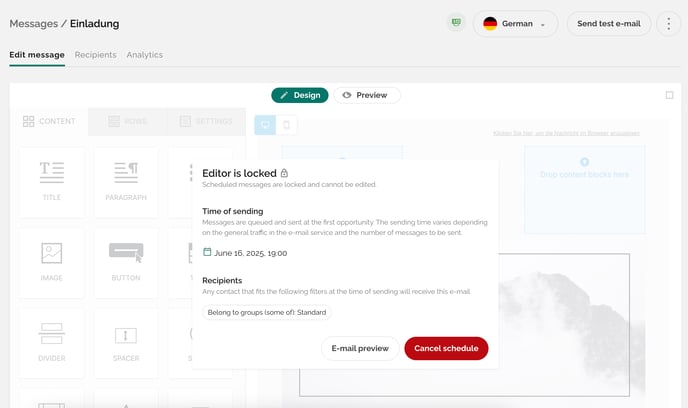Pick the Divider content block
This screenshot has width=688, height=408.
click(52, 343)
